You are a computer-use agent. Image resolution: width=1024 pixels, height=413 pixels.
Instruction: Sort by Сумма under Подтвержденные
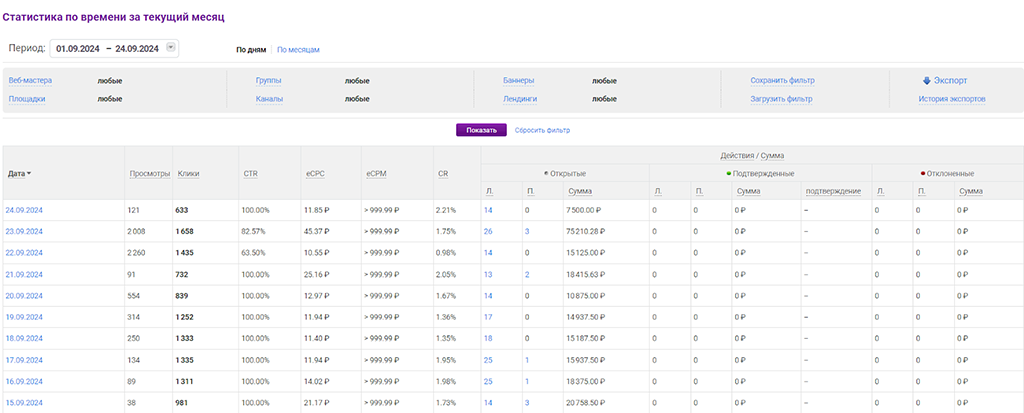coord(748,191)
